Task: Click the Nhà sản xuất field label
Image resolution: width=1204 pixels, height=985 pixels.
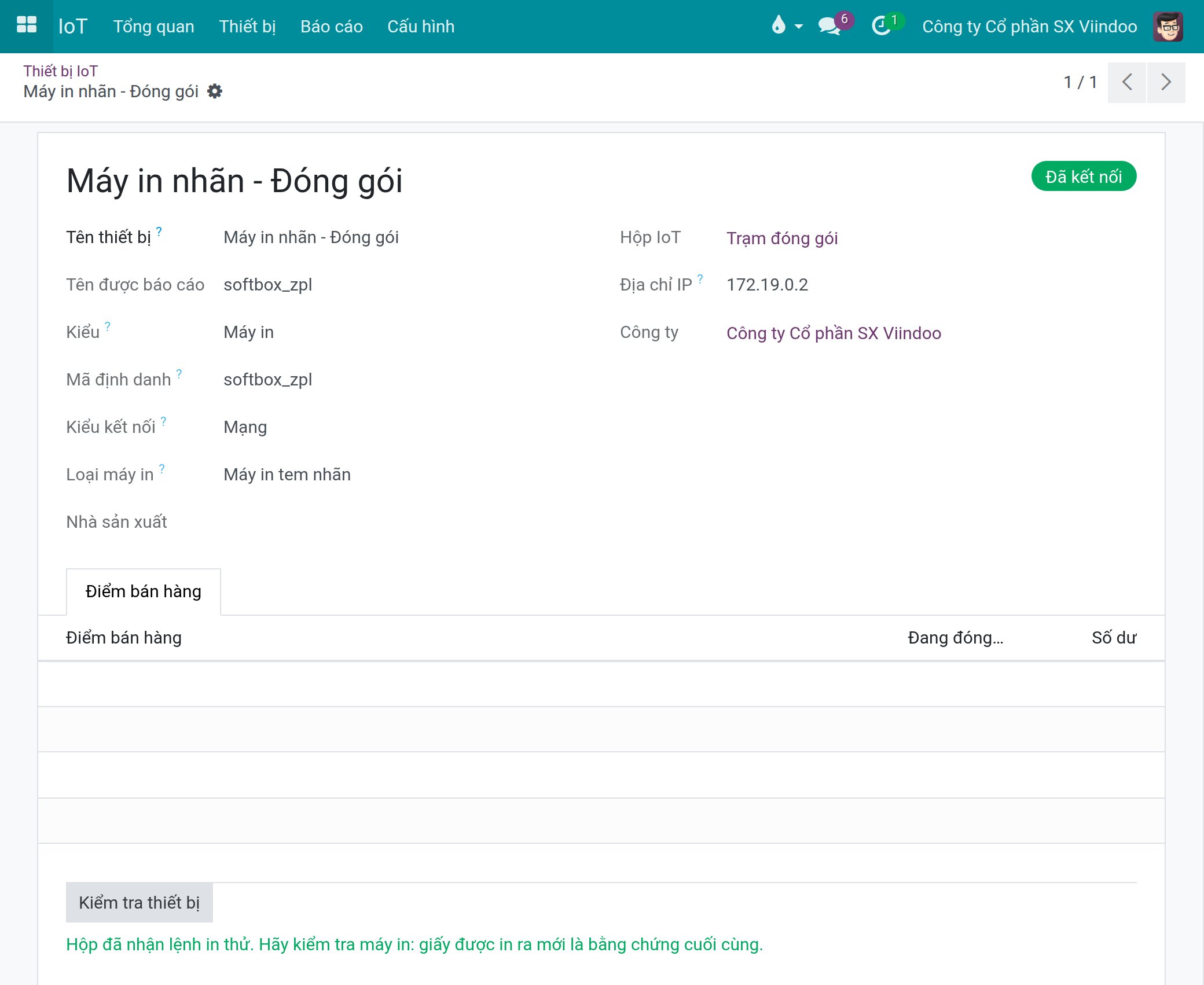Action: [116, 522]
